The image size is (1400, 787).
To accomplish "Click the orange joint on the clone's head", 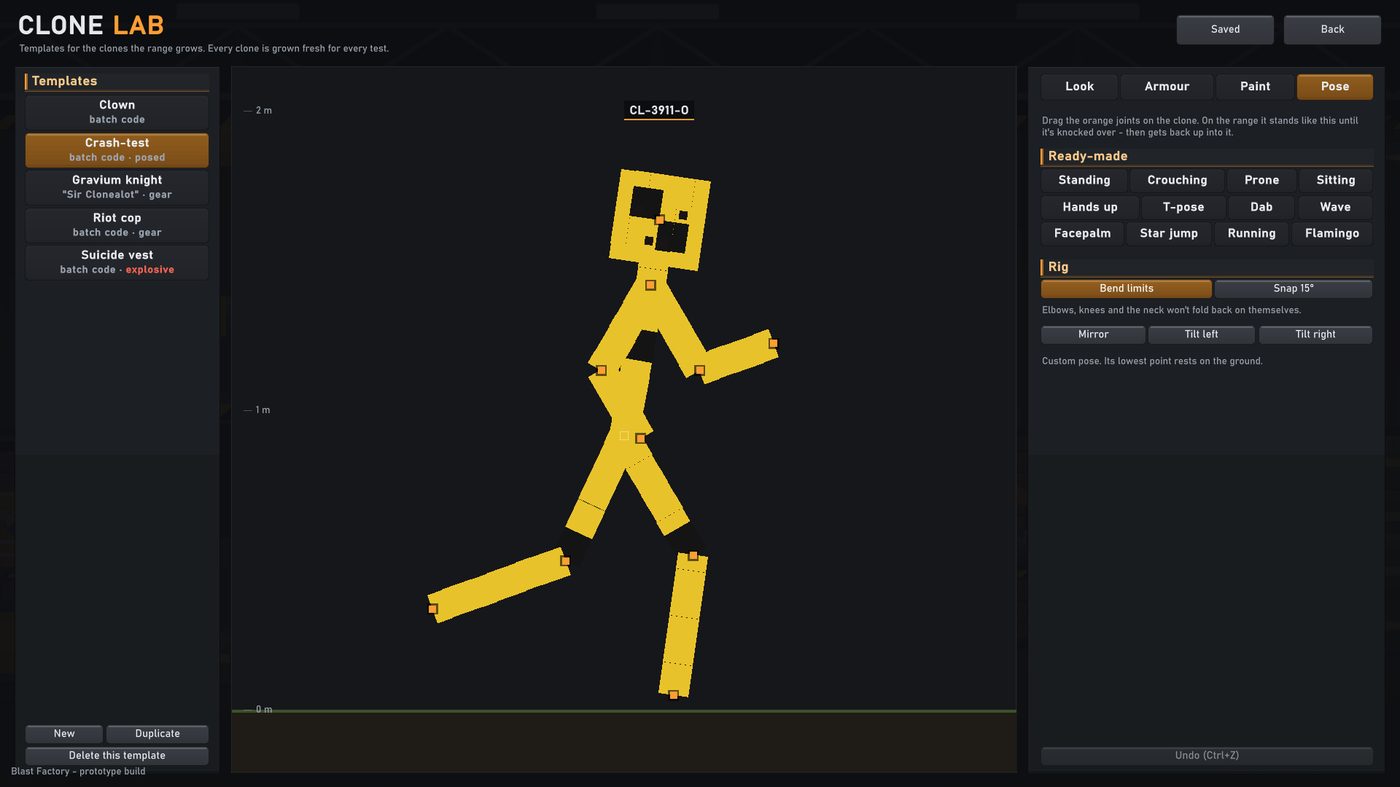I will [x=660, y=220].
